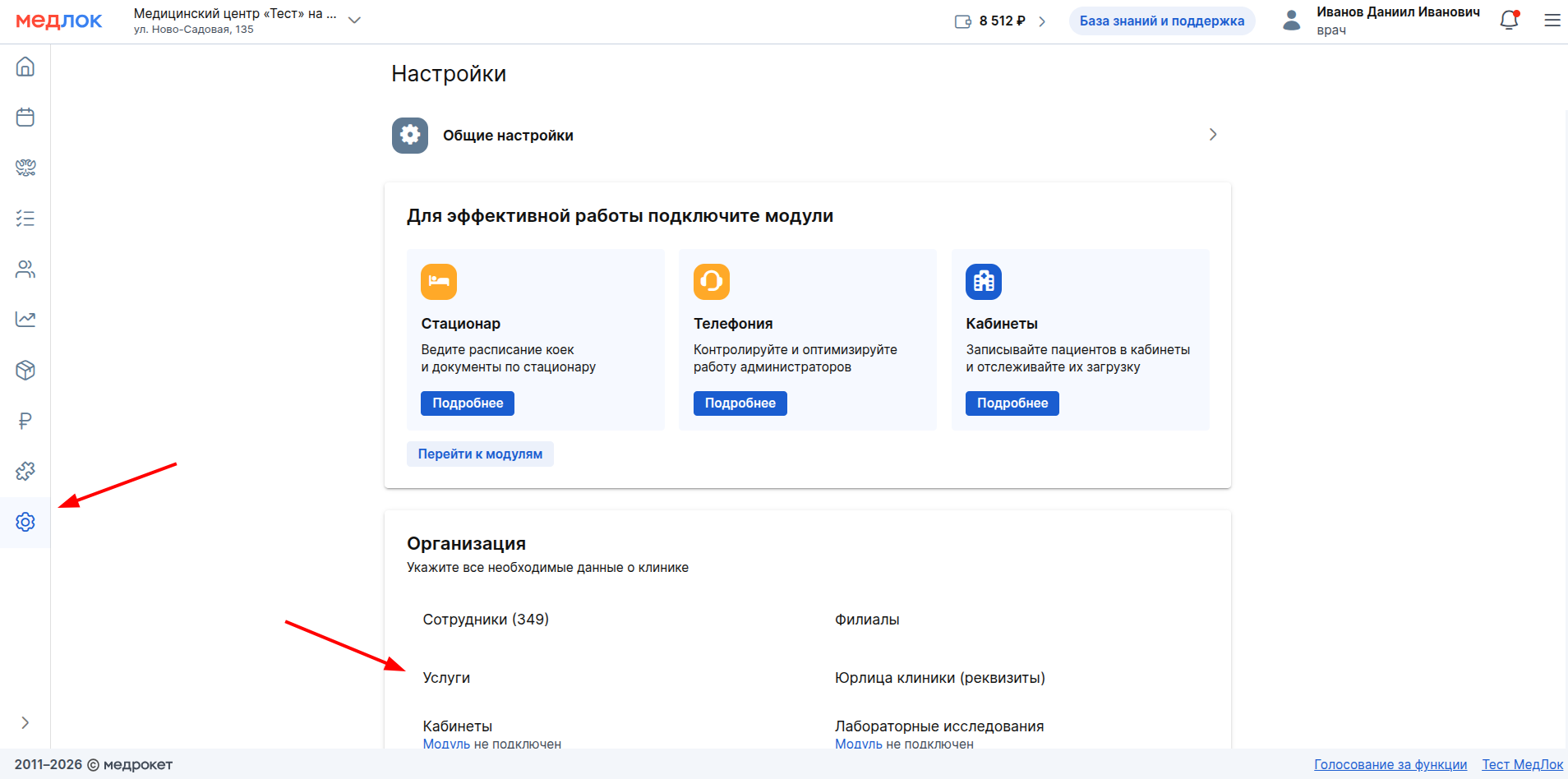Open the hamburger menu at top right
Viewport: 1568px width, 779px height.
pos(1552,21)
